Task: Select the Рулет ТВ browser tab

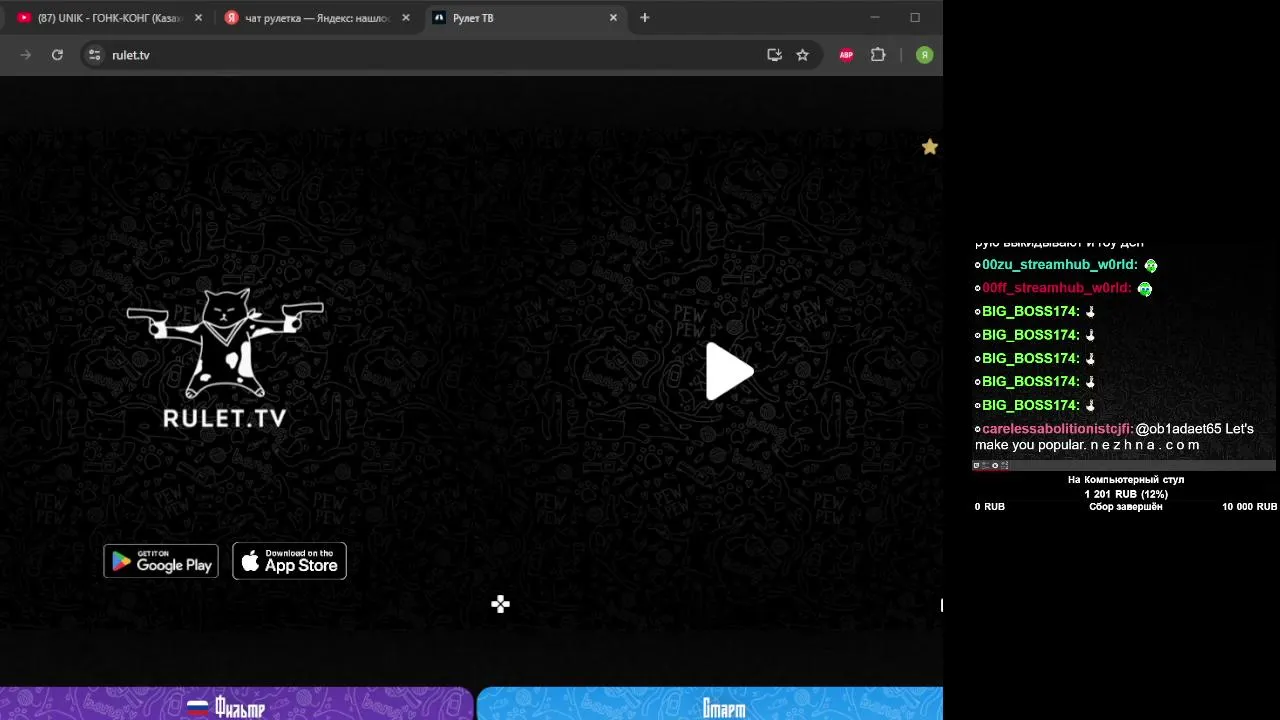Action: coord(526,18)
